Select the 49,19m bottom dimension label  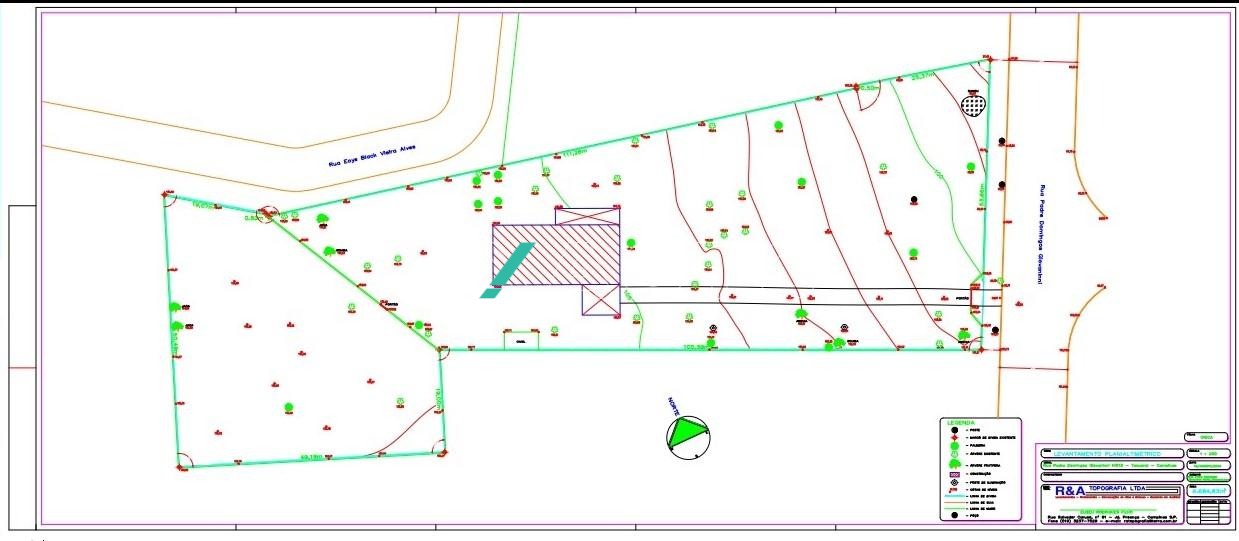314,458
